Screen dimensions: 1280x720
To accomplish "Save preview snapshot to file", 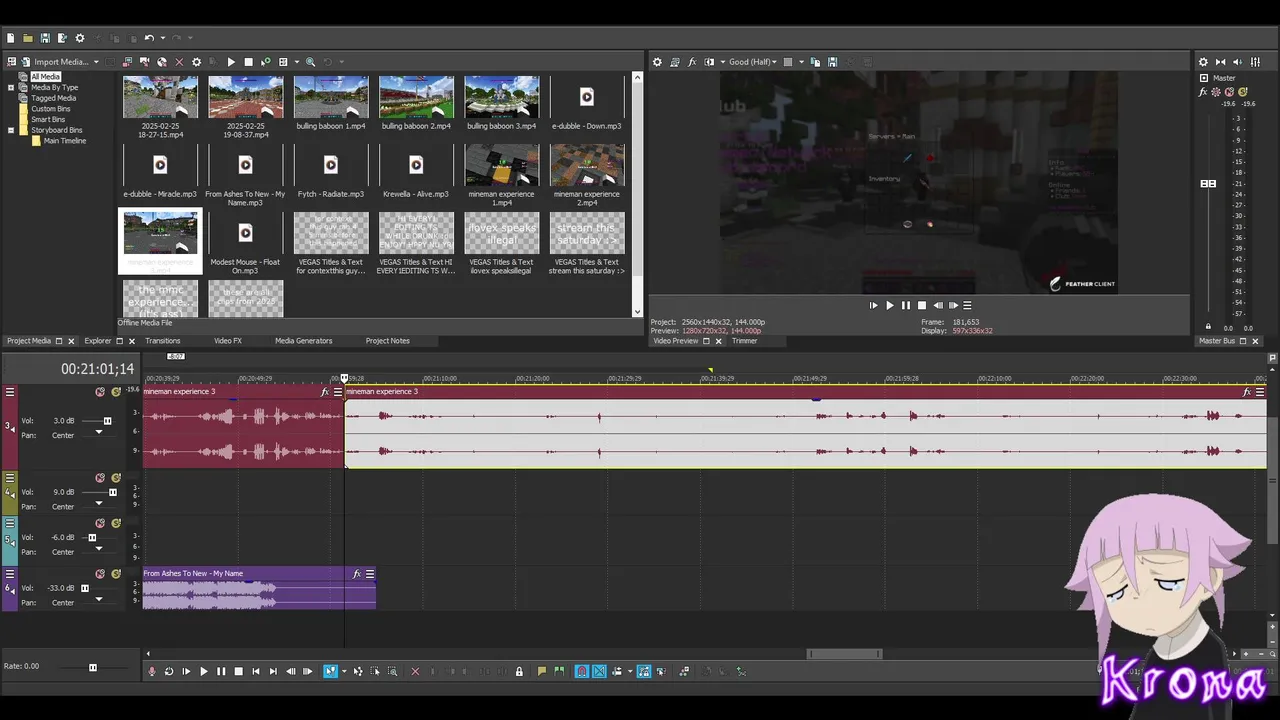I will point(832,62).
